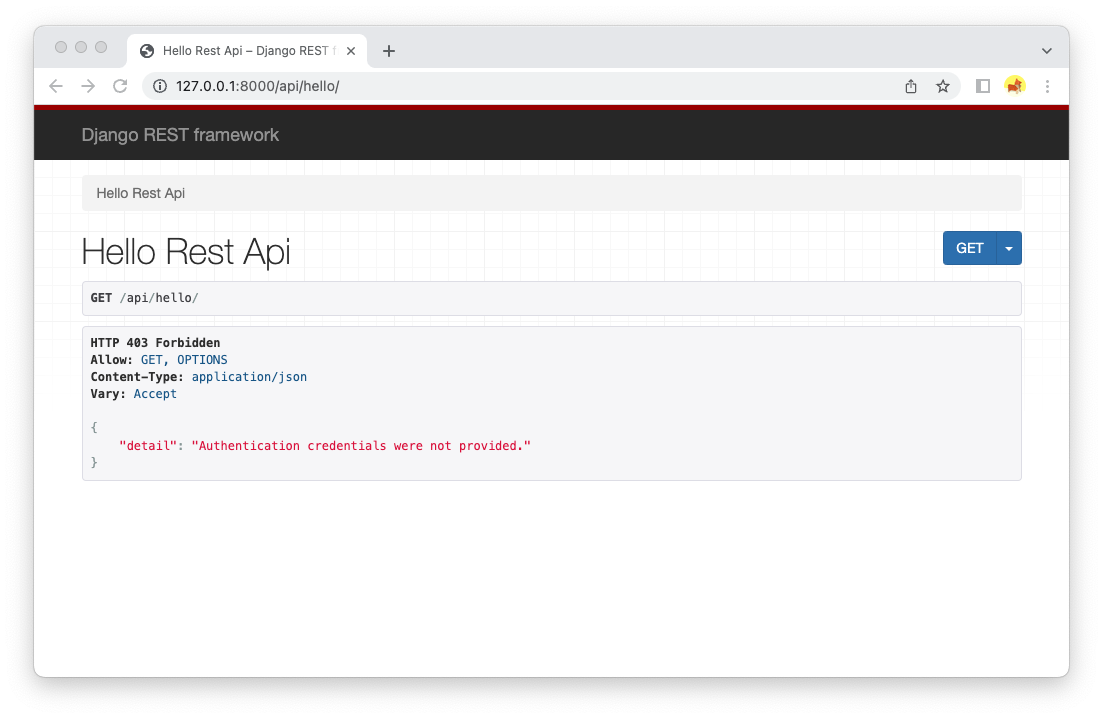Expand the GET request format dropdown arrow
The height and width of the screenshot is (719, 1103).
[1008, 248]
